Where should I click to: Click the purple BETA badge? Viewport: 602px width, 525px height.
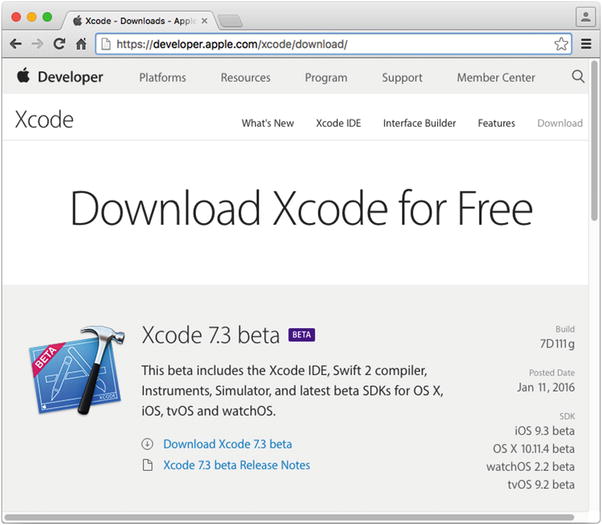(302, 335)
